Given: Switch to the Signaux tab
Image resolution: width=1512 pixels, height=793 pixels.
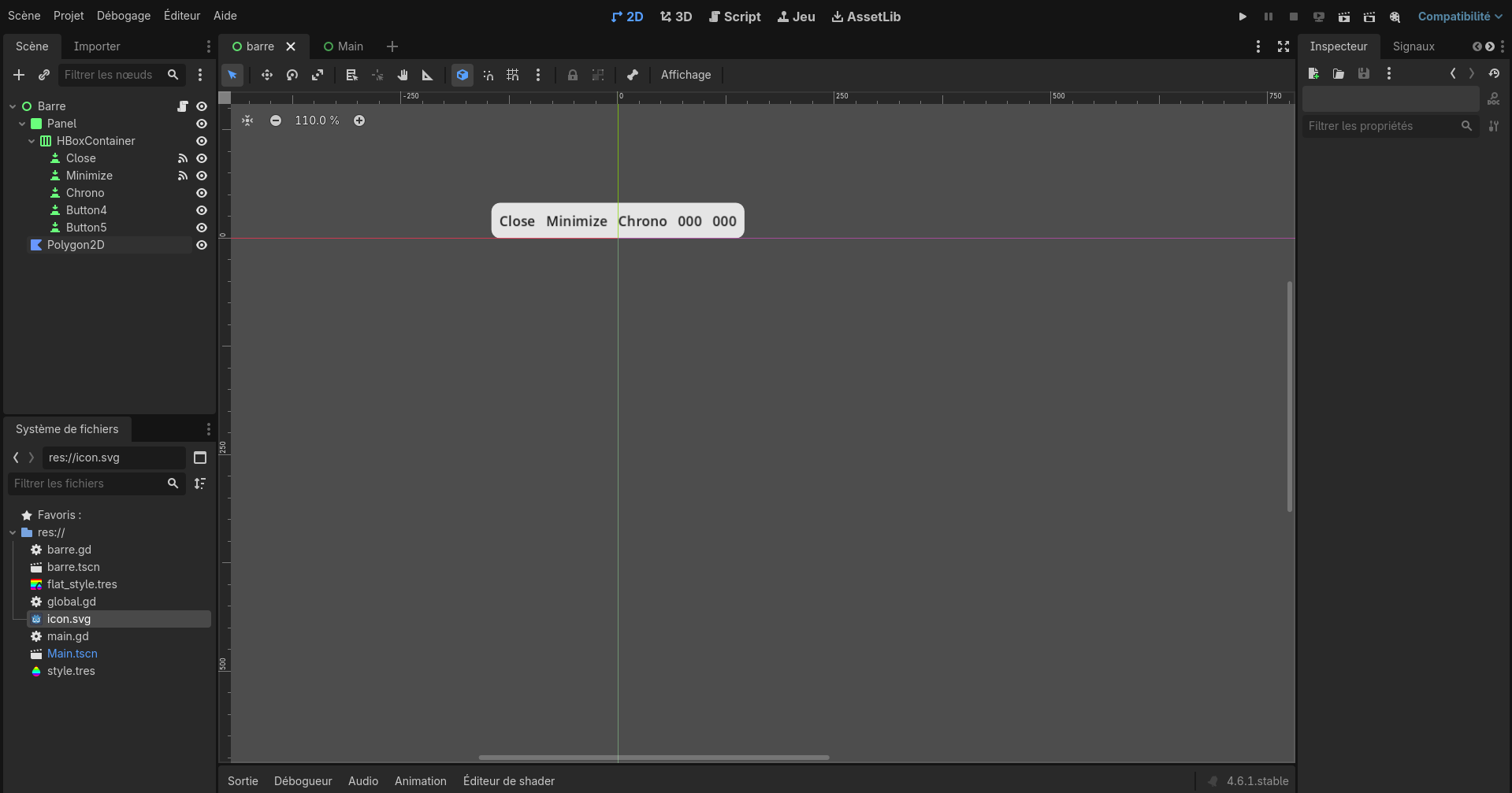Looking at the screenshot, I should click(1414, 46).
